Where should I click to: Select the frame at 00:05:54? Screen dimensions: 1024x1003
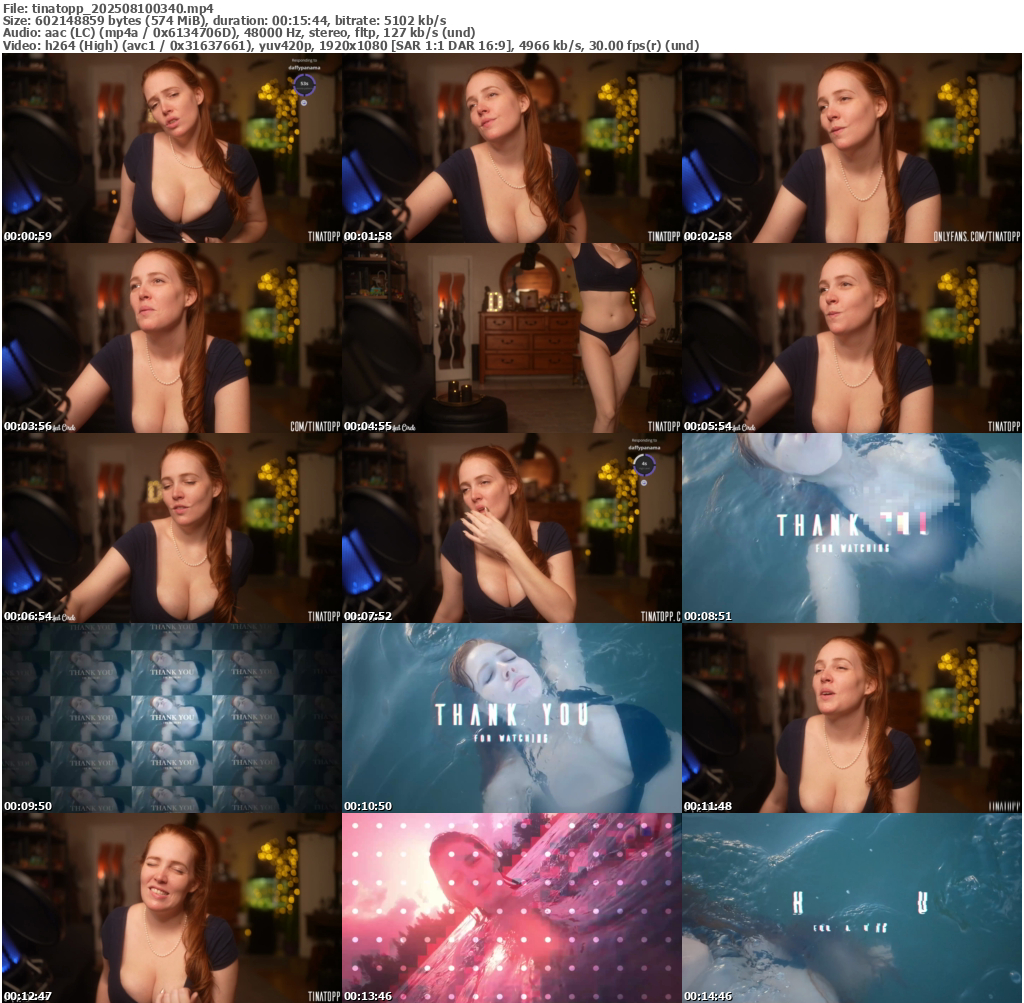tap(852, 338)
